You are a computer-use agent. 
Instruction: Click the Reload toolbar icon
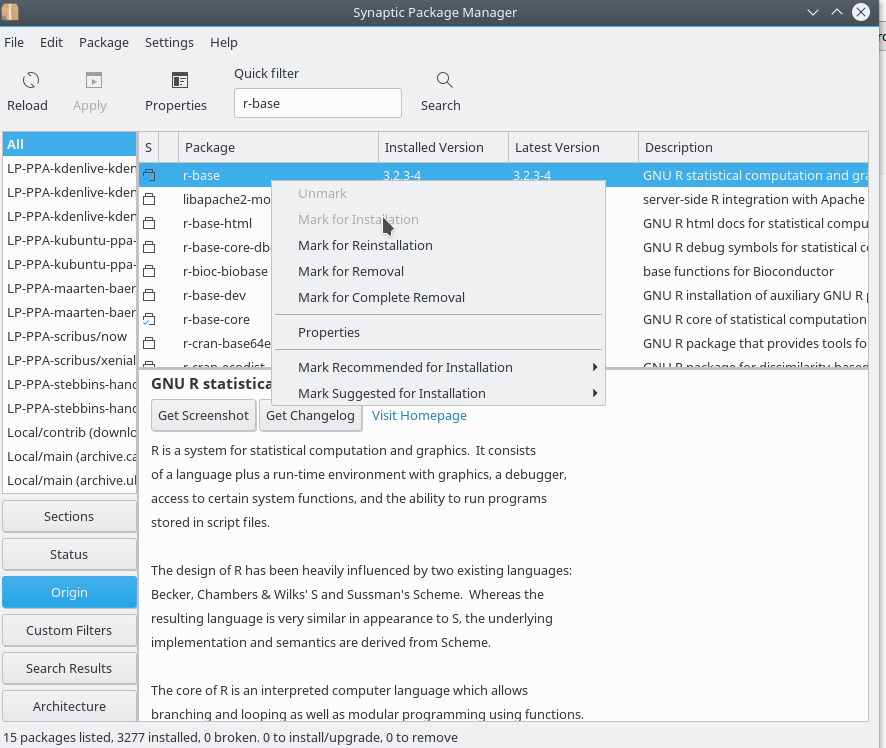pyautogui.click(x=31, y=80)
